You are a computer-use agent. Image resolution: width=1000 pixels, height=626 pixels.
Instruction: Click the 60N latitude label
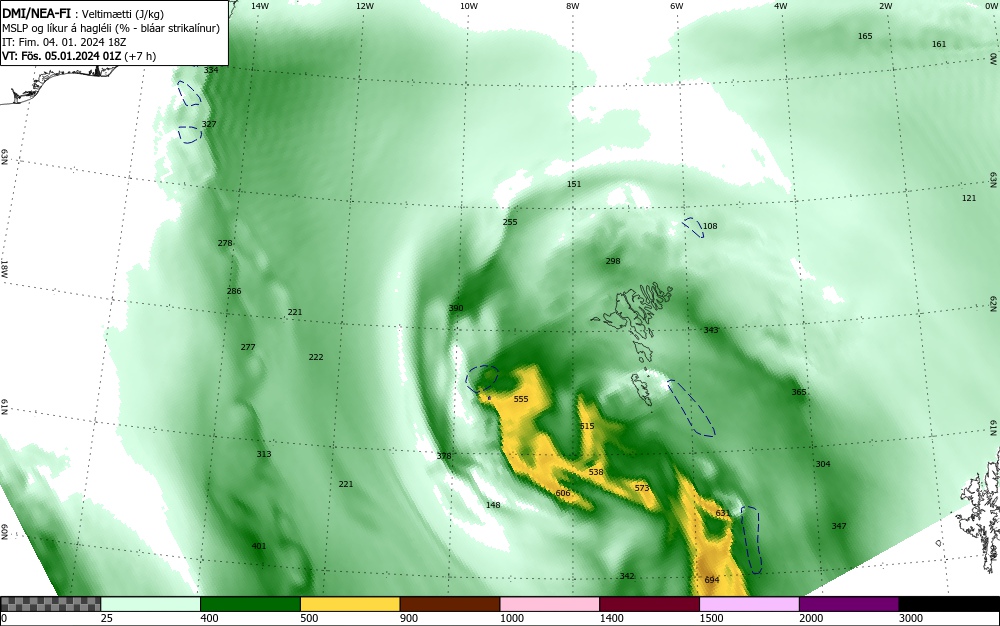[4, 532]
